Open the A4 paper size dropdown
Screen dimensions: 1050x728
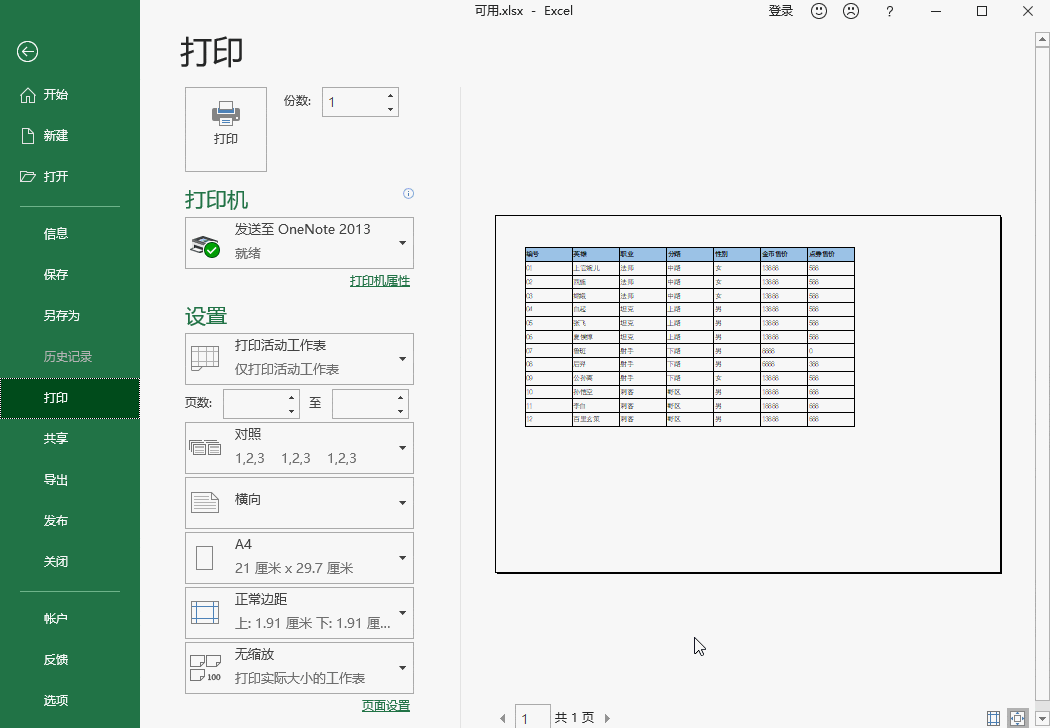coord(299,558)
